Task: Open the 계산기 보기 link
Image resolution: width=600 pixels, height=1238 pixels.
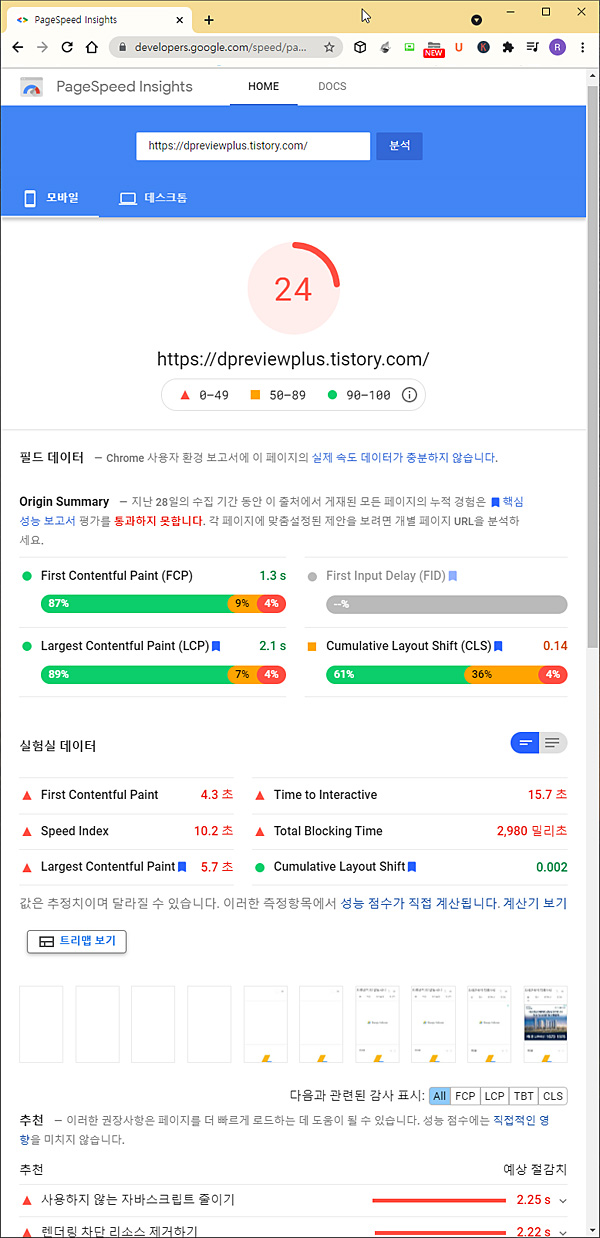Action: click(535, 903)
